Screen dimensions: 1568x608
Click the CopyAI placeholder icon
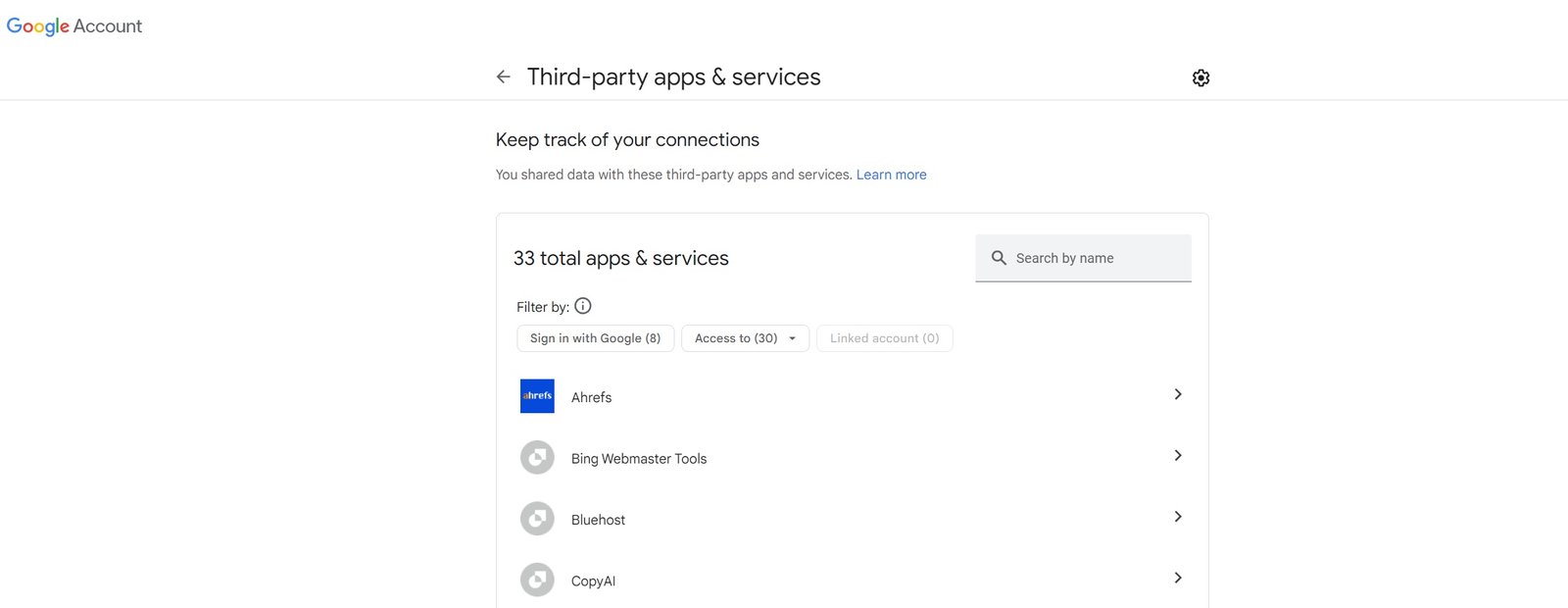point(537,581)
